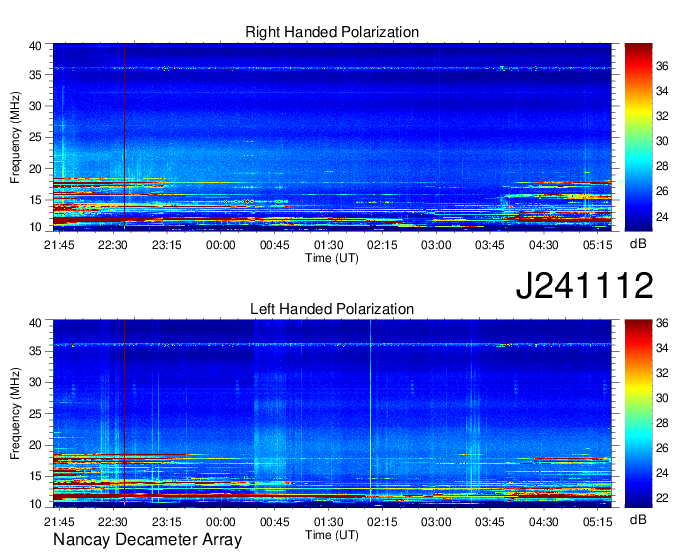Click the 01:30 tick under the Right Handed plot
Screen dimensions: 680x552
point(328,245)
